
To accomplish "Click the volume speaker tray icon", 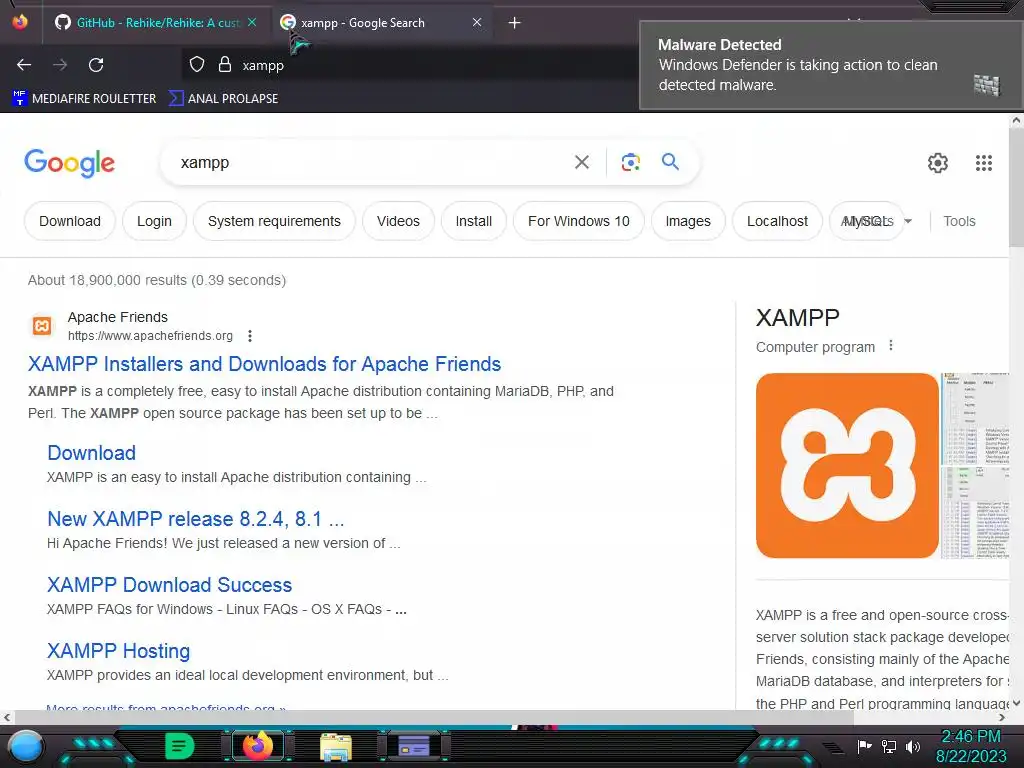I will [x=913, y=746].
